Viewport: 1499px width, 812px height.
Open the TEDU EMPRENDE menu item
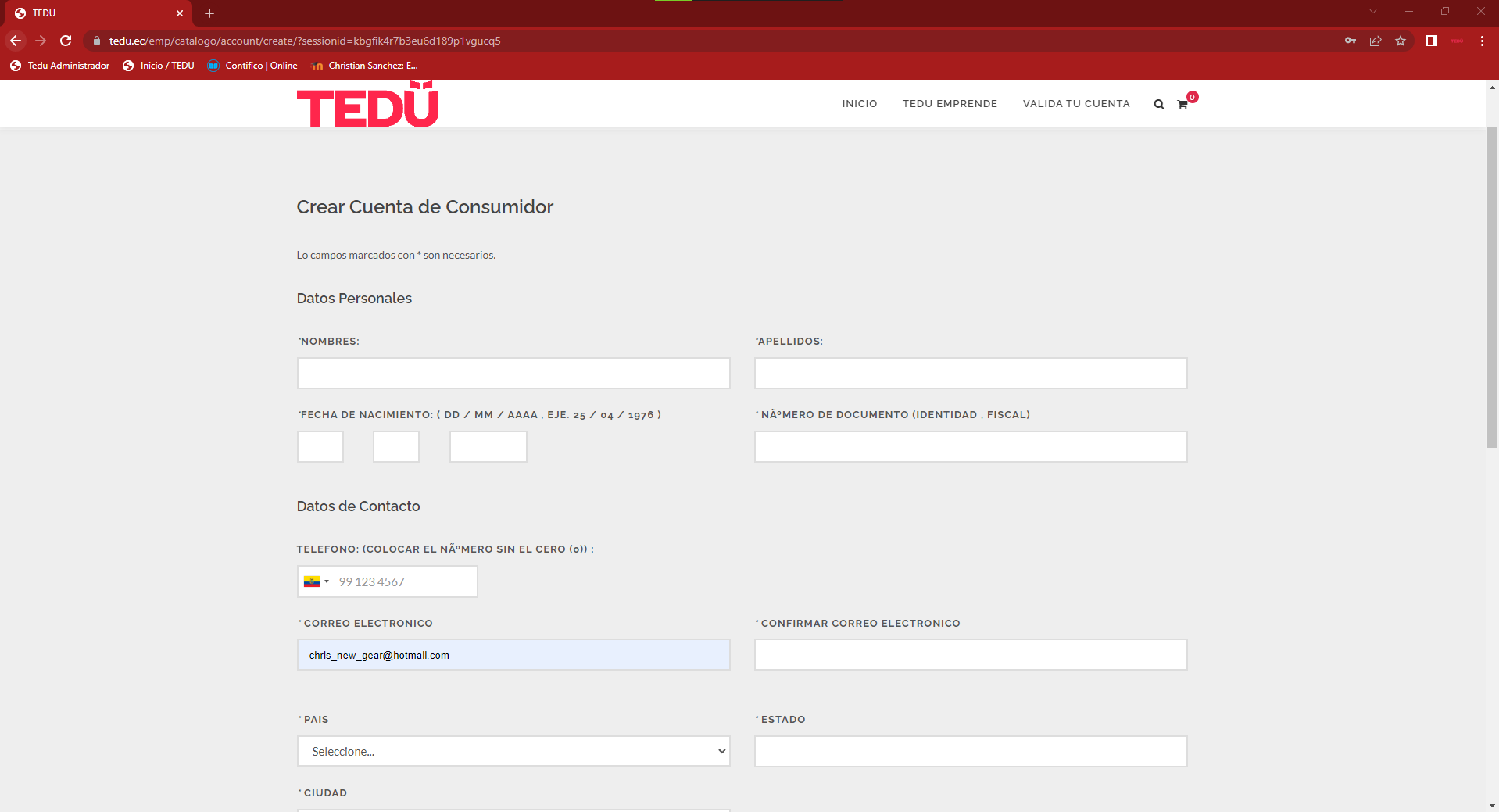[950, 104]
